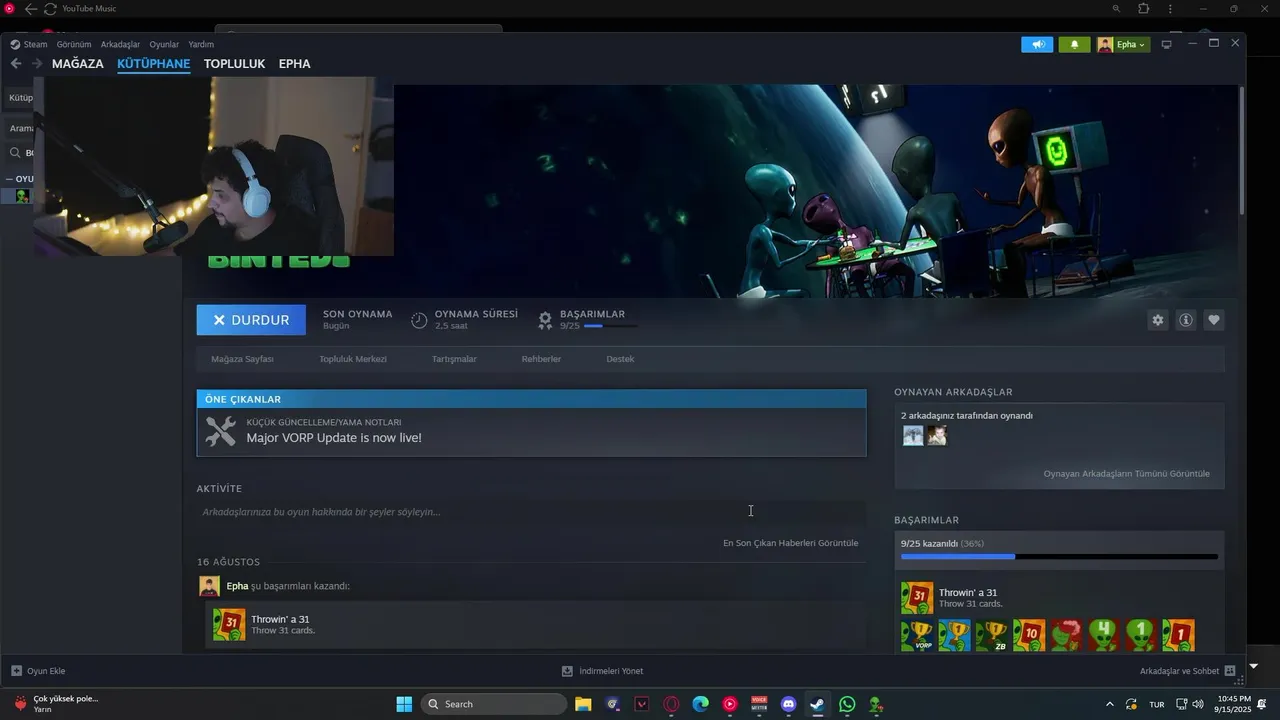1280x720 pixels.
Task: Click the volume icon in system tray
Action: 1198,704
